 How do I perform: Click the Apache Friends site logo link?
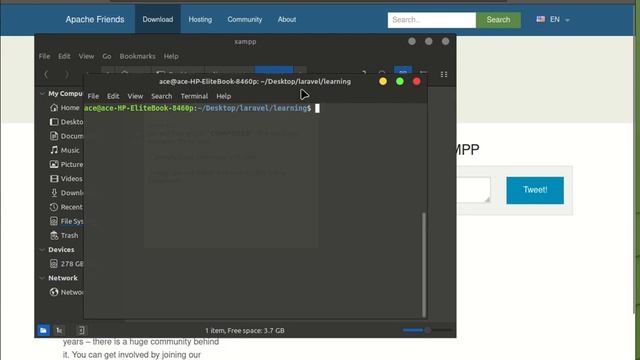coord(95,19)
